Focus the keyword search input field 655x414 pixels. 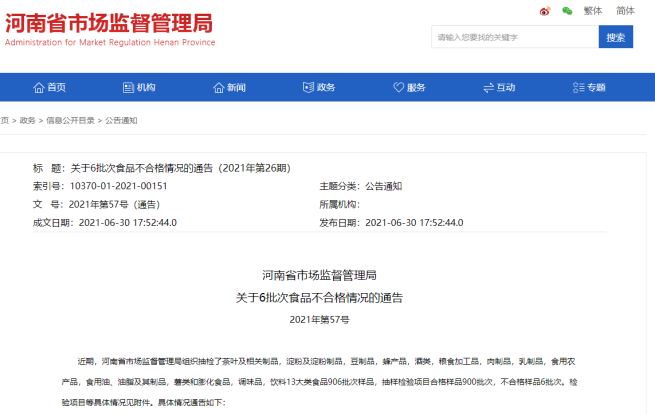514,37
